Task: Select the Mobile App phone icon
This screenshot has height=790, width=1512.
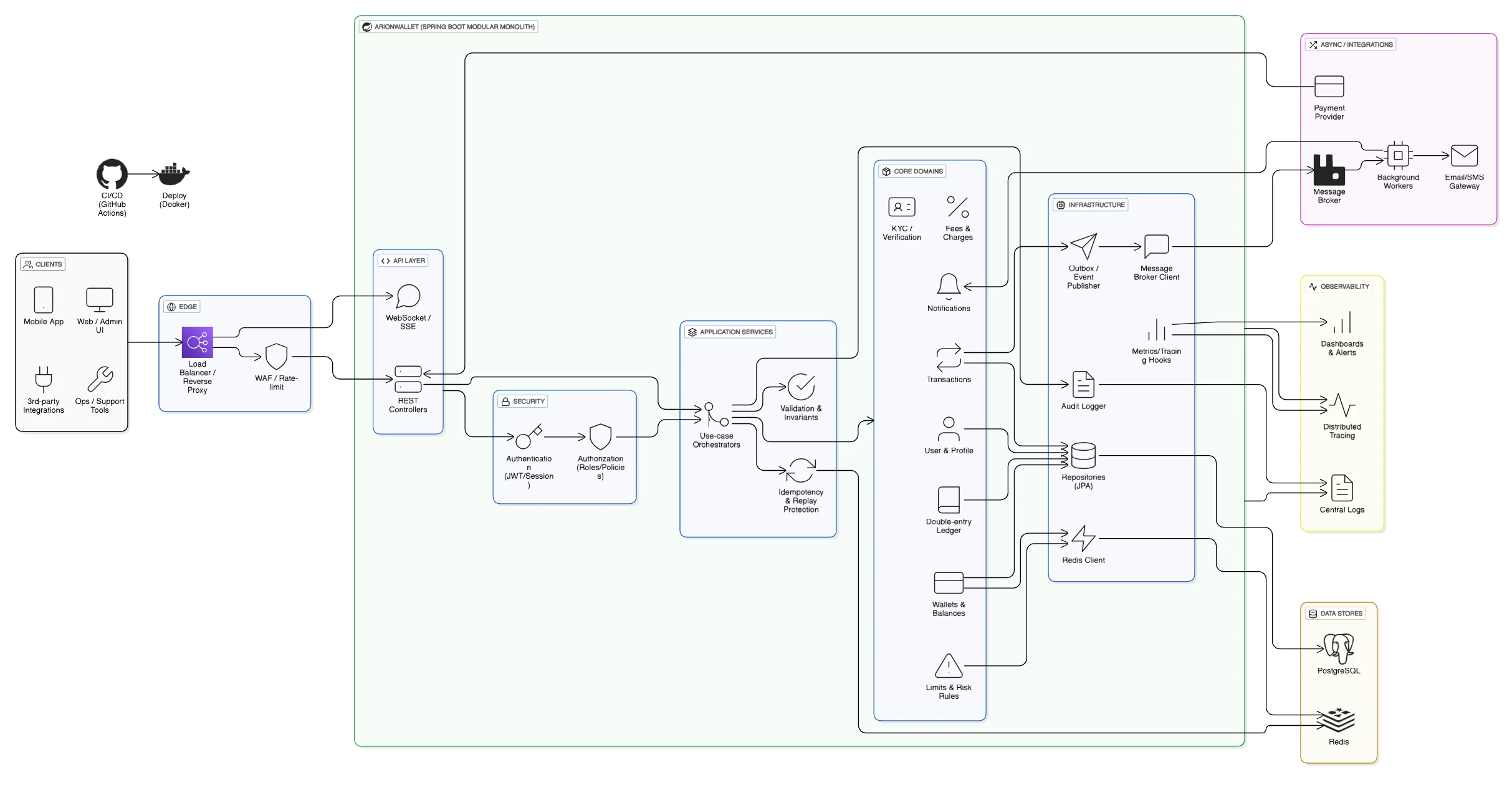Action: [x=44, y=300]
